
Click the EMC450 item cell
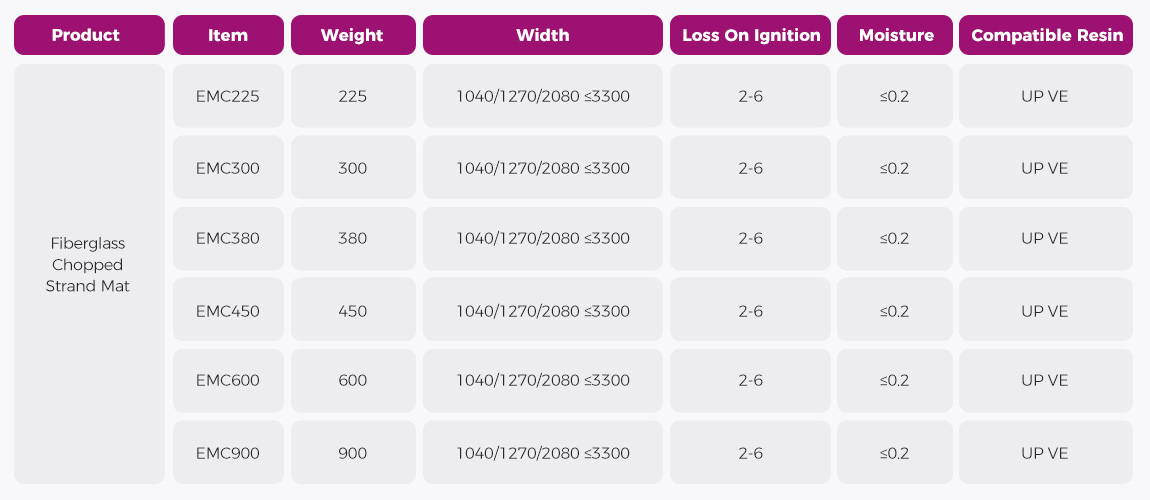click(x=228, y=311)
